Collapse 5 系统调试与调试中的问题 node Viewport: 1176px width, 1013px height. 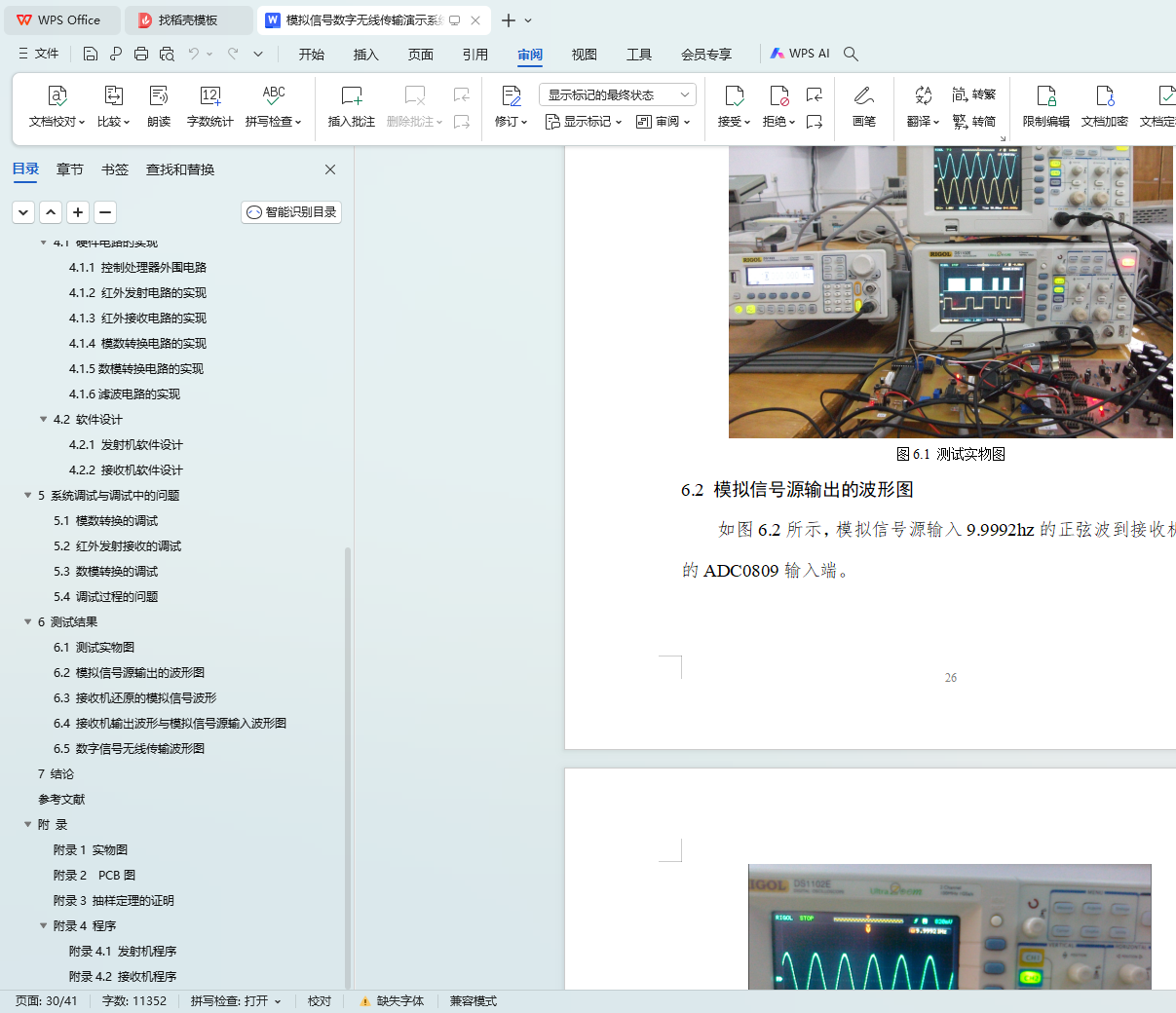(x=27, y=496)
